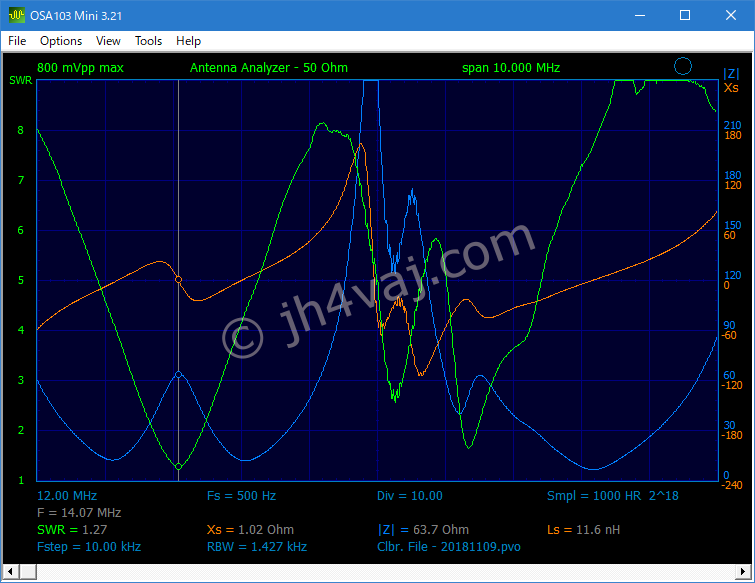The image size is (755, 583).
Task: Click the right scrollbar arrow
Action: pos(743,571)
